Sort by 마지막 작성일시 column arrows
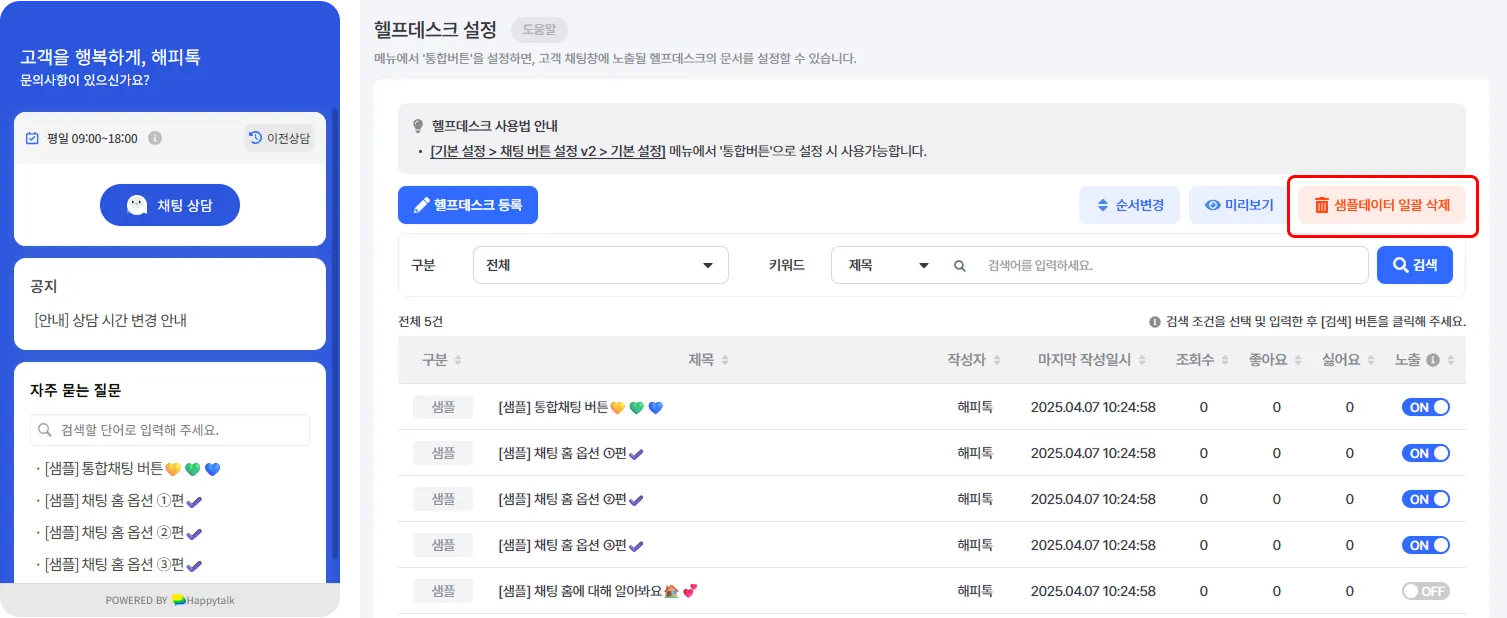This screenshot has width=1507, height=618. coord(1142,360)
